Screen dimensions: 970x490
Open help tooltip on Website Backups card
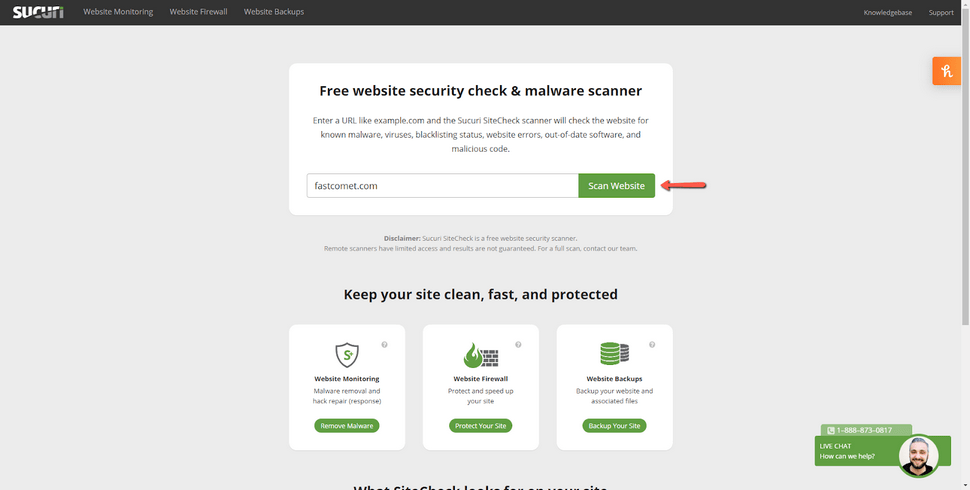click(x=652, y=345)
